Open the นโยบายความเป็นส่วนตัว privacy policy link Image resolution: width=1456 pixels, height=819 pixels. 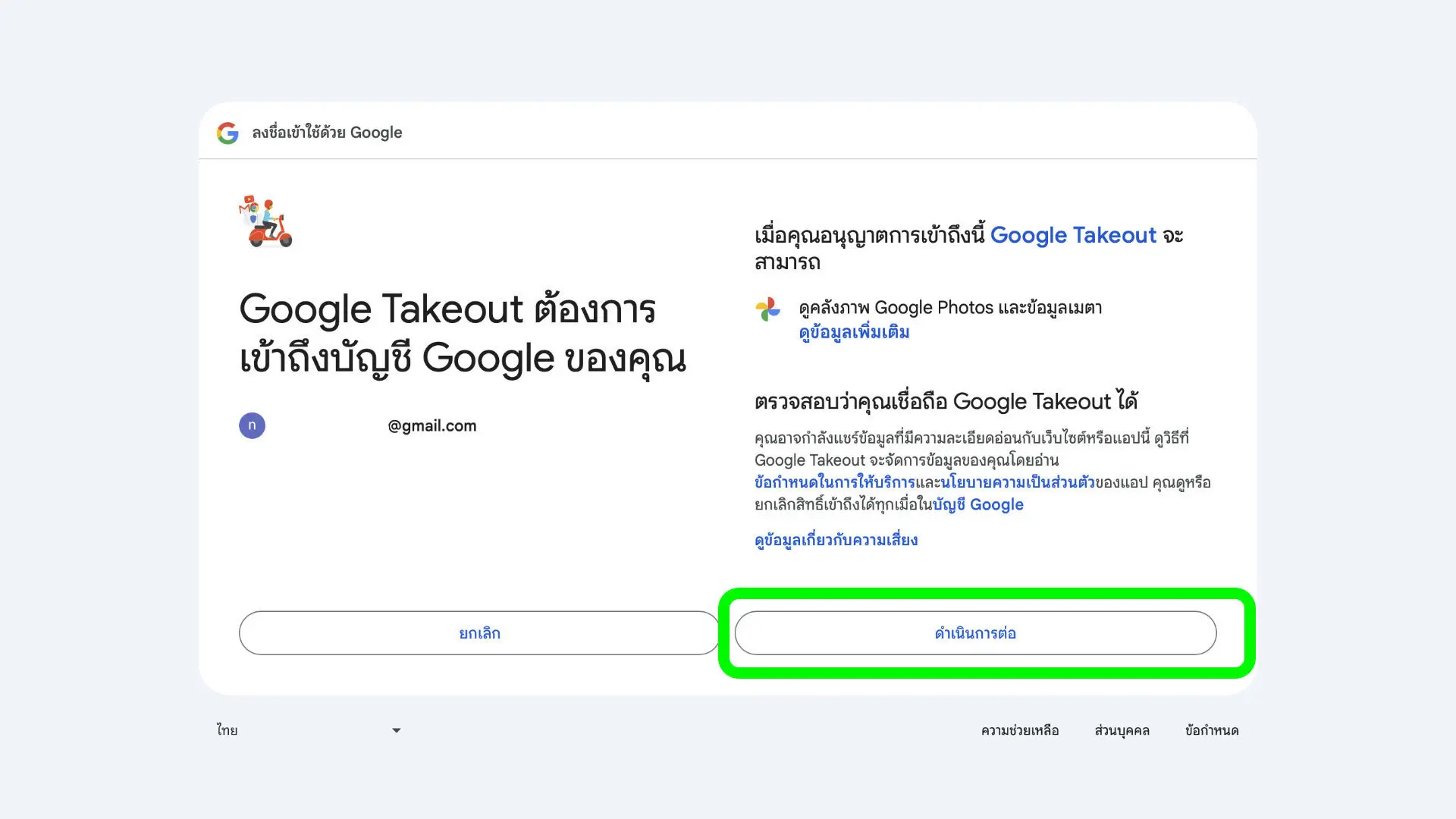[1017, 482]
